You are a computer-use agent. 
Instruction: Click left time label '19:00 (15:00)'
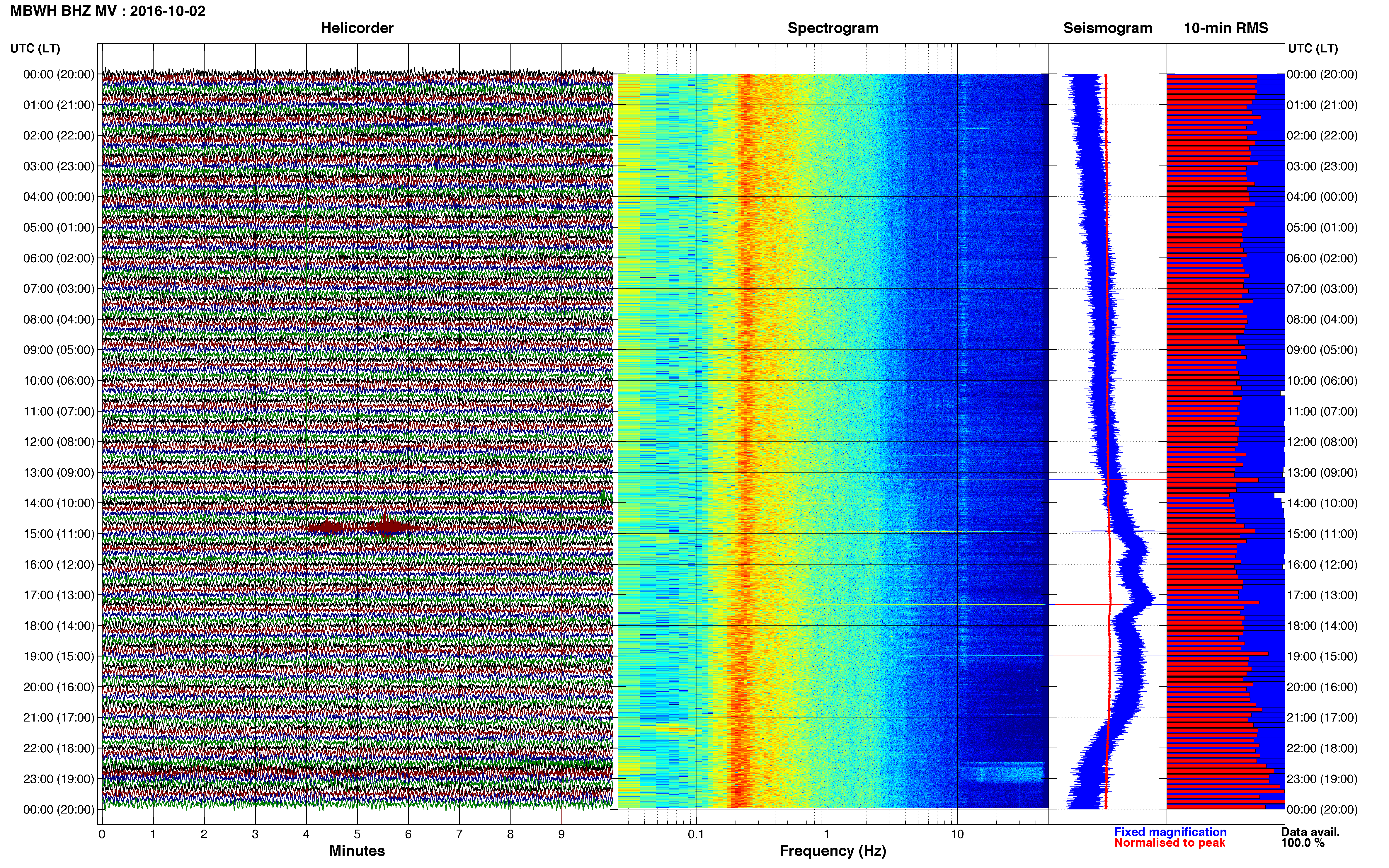[59, 656]
